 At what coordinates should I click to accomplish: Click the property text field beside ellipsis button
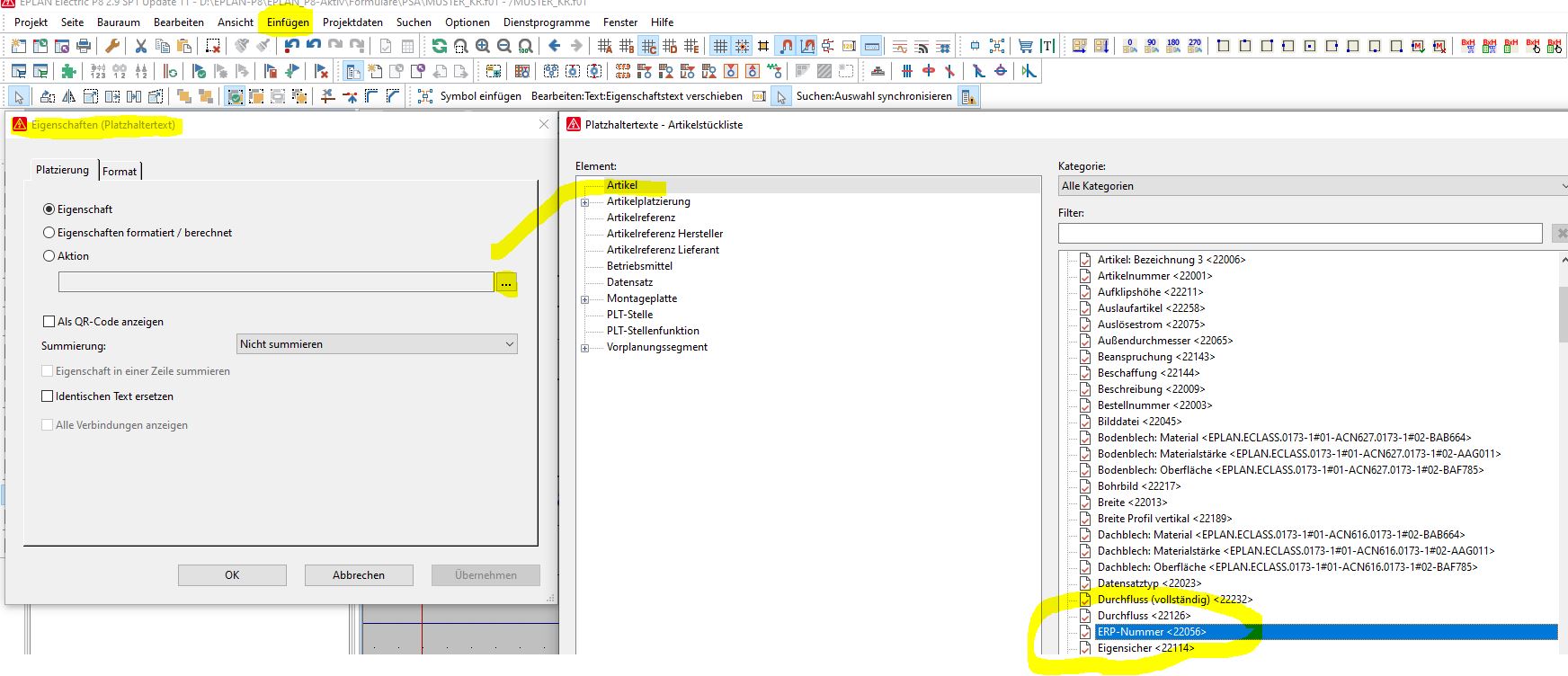click(276, 282)
